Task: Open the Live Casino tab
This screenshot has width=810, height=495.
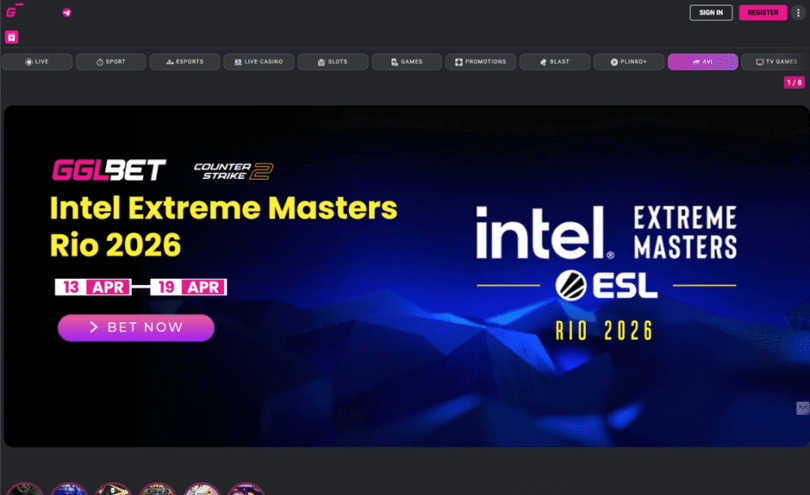Action: tap(259, 62)
